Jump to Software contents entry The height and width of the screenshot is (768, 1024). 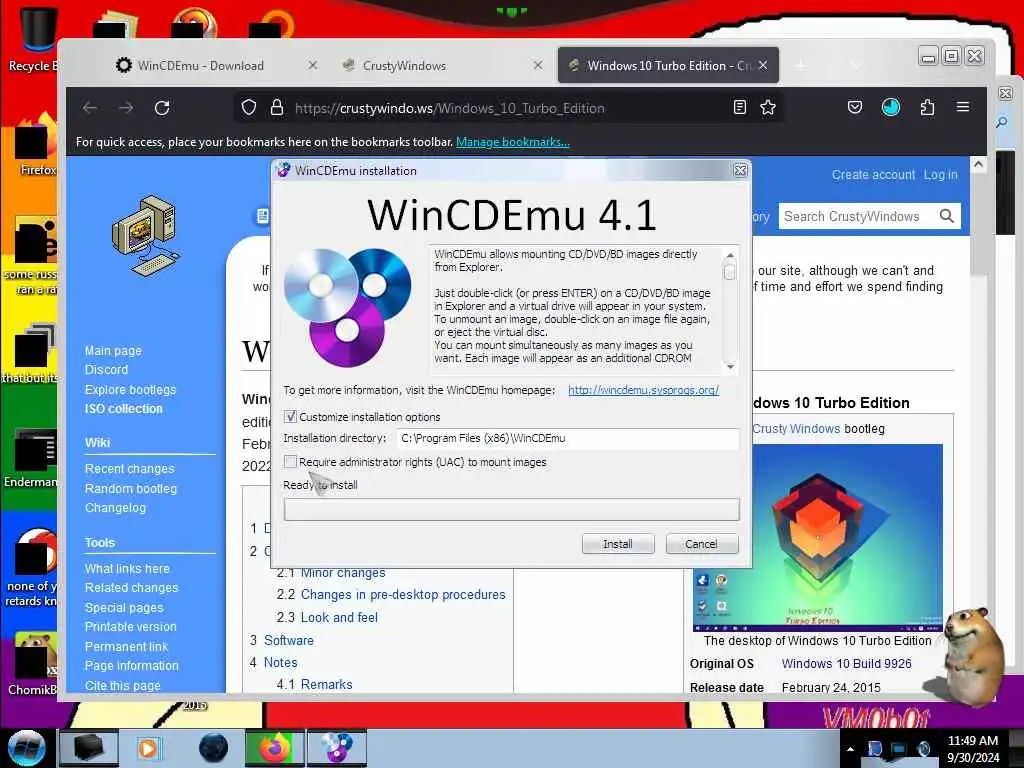pos(289,641)
